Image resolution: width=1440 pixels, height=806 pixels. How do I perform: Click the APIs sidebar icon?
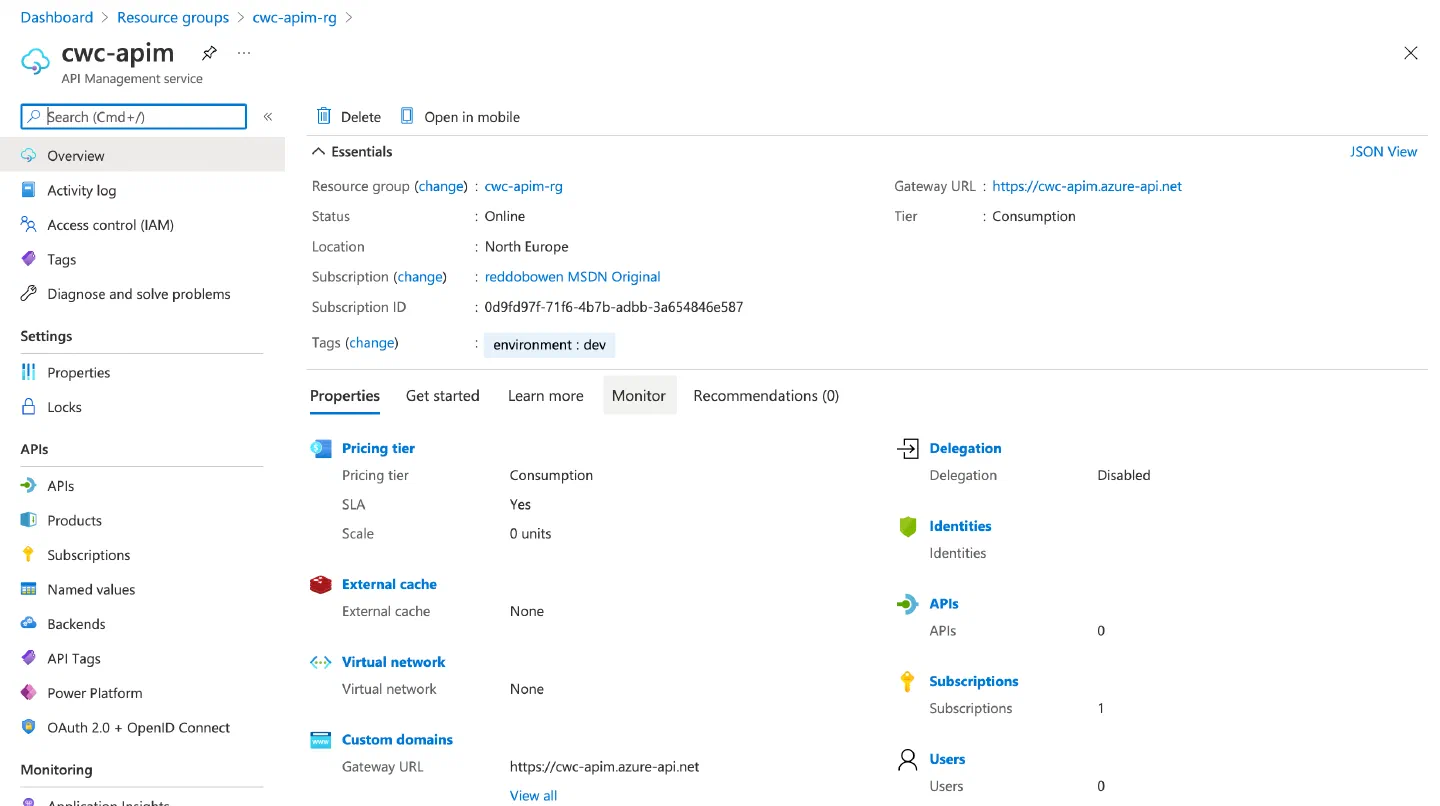click(x=29, y=486)
